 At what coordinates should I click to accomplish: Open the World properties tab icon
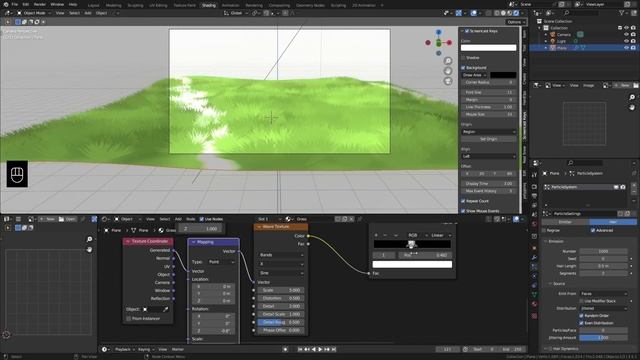[x=534, y=224]
